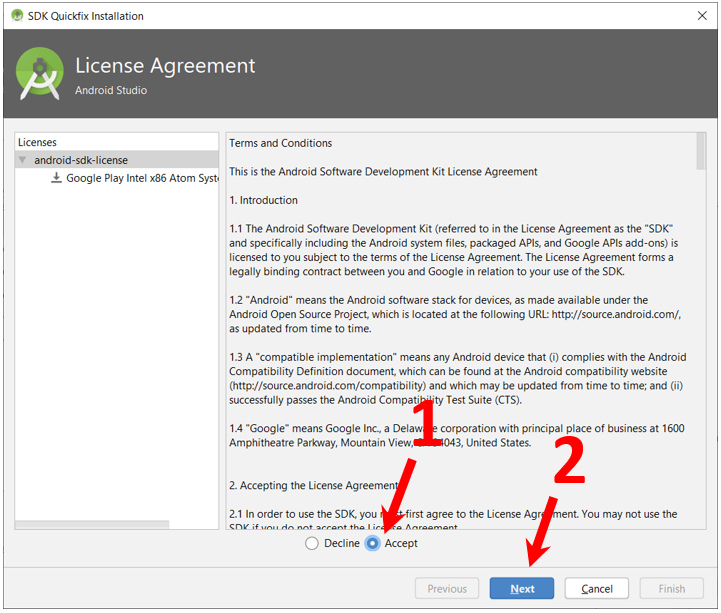The width and height of the screenshot is (721, 613).
Task: Click the Android Studio subtitle text
Action: 111,90
